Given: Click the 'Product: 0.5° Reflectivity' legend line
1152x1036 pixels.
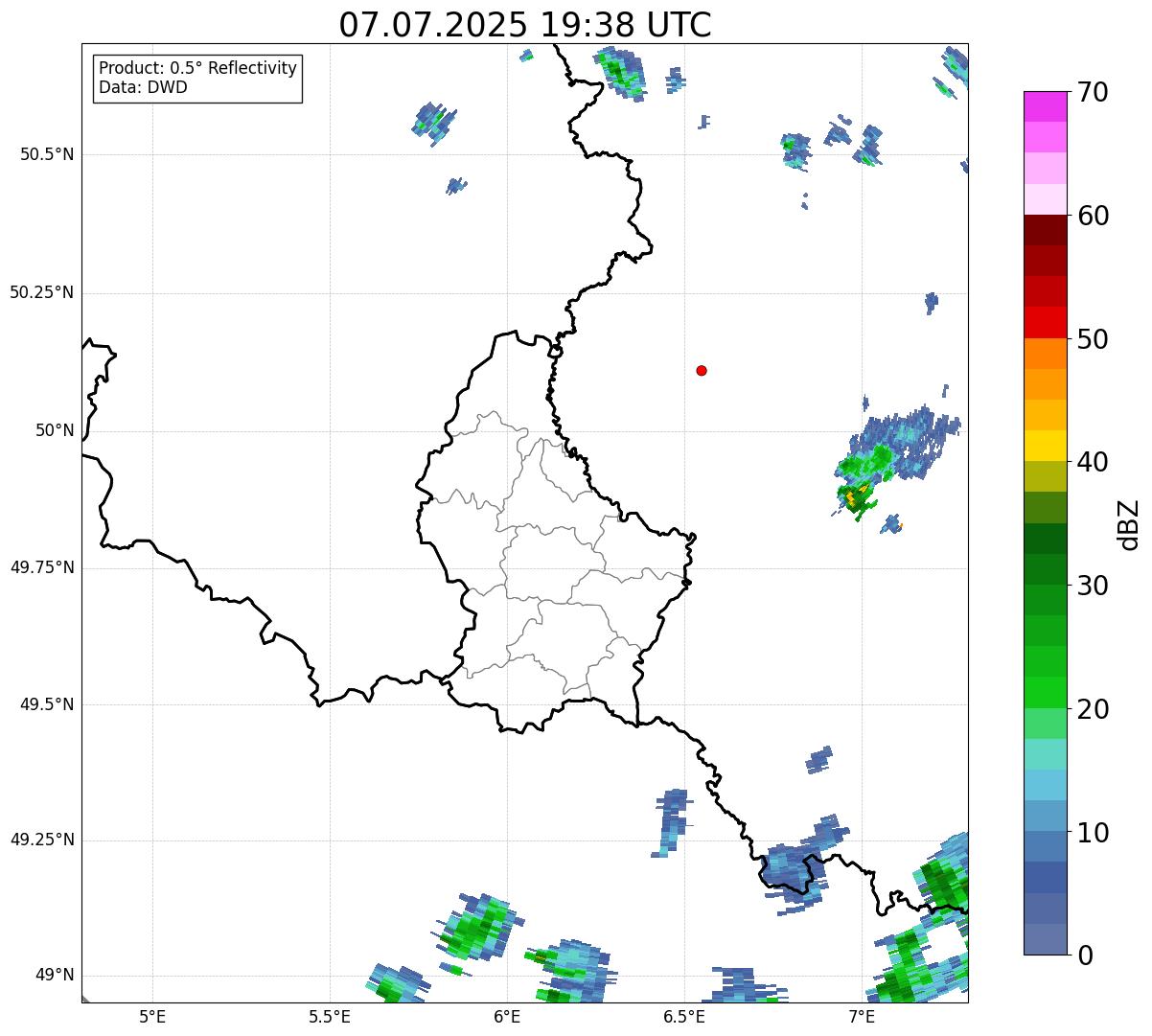Looking at the screenshot, I should pyautogui.click(x=197, y=69).
